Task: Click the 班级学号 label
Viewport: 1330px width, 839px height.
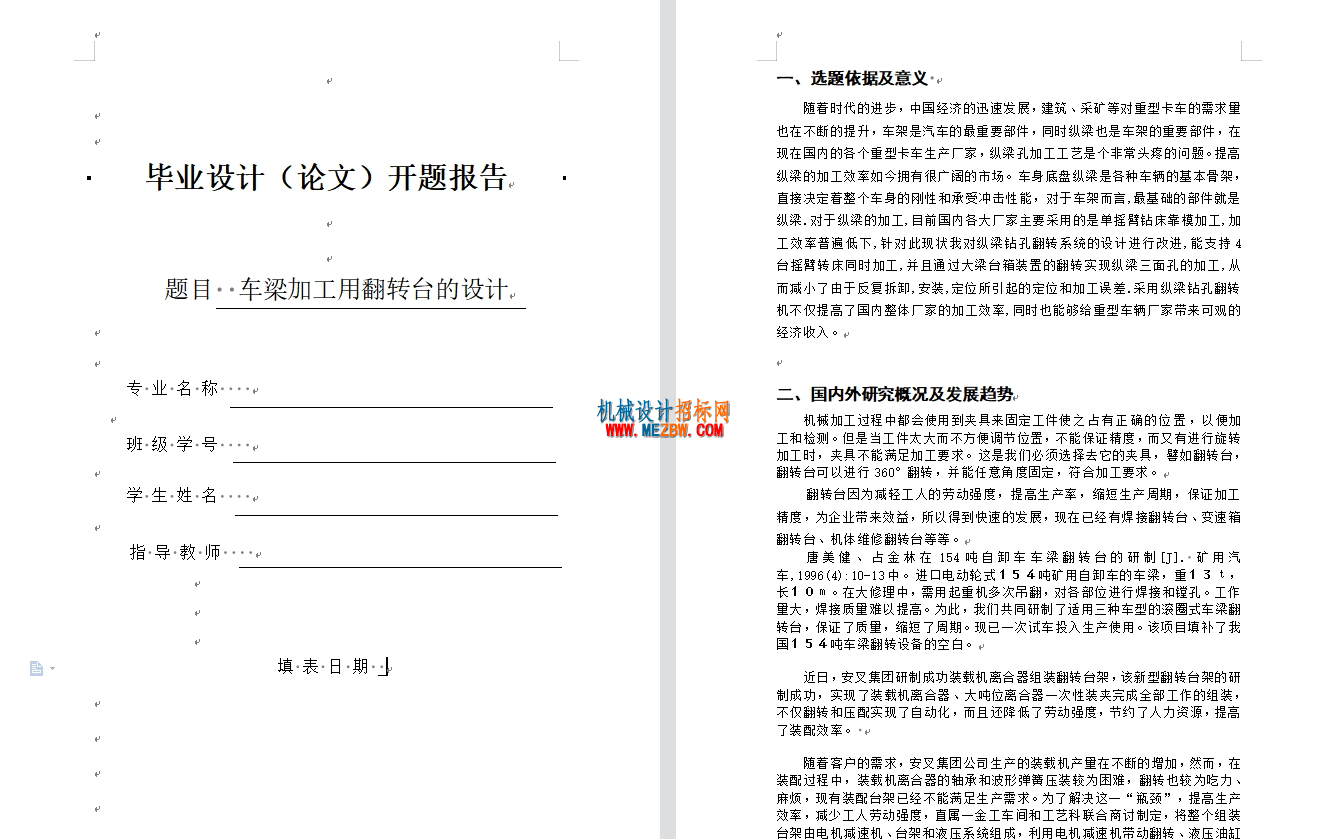Action: coord(172,444)
